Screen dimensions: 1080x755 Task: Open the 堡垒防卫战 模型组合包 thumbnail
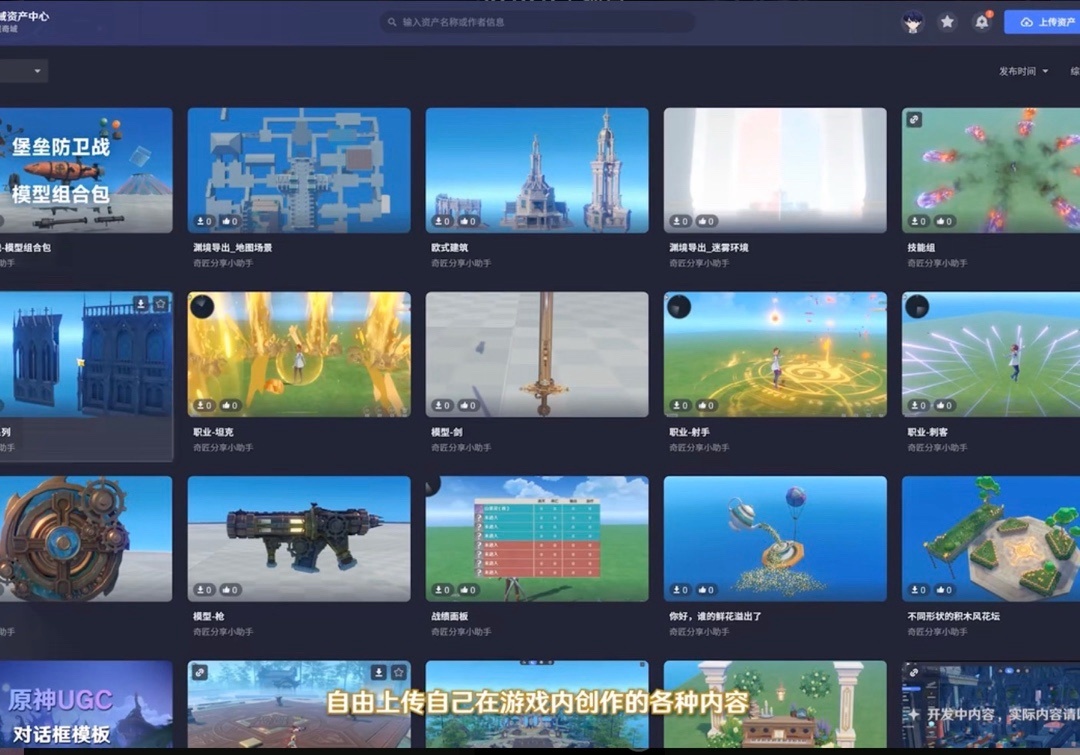click(x=86, y=170)
